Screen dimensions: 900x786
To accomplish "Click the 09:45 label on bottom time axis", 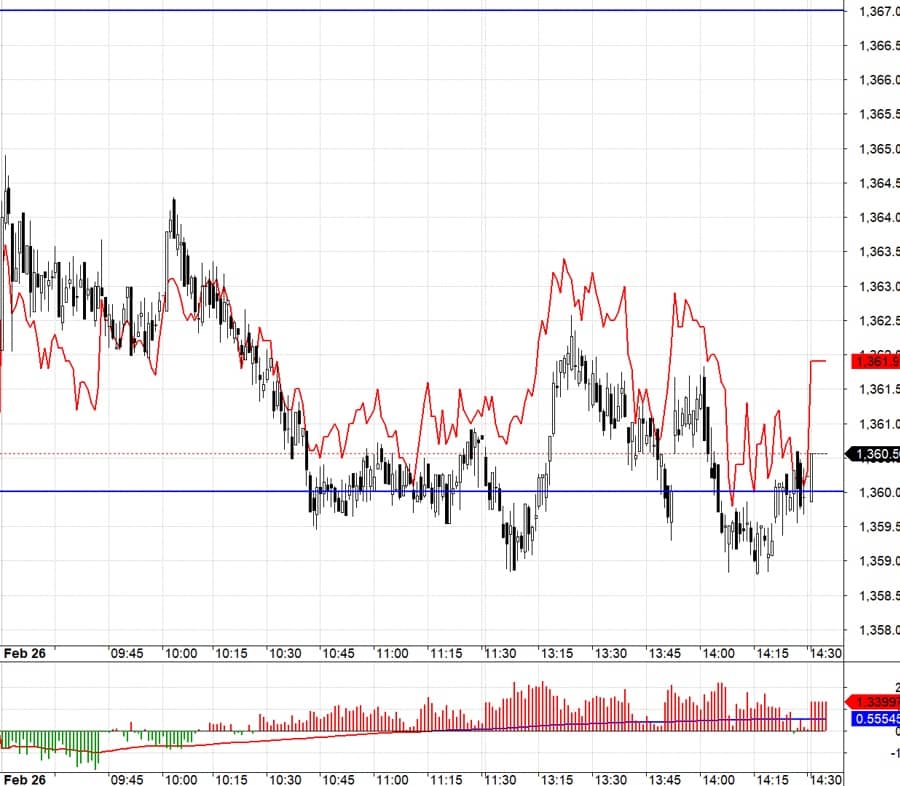I will point(127,777).
